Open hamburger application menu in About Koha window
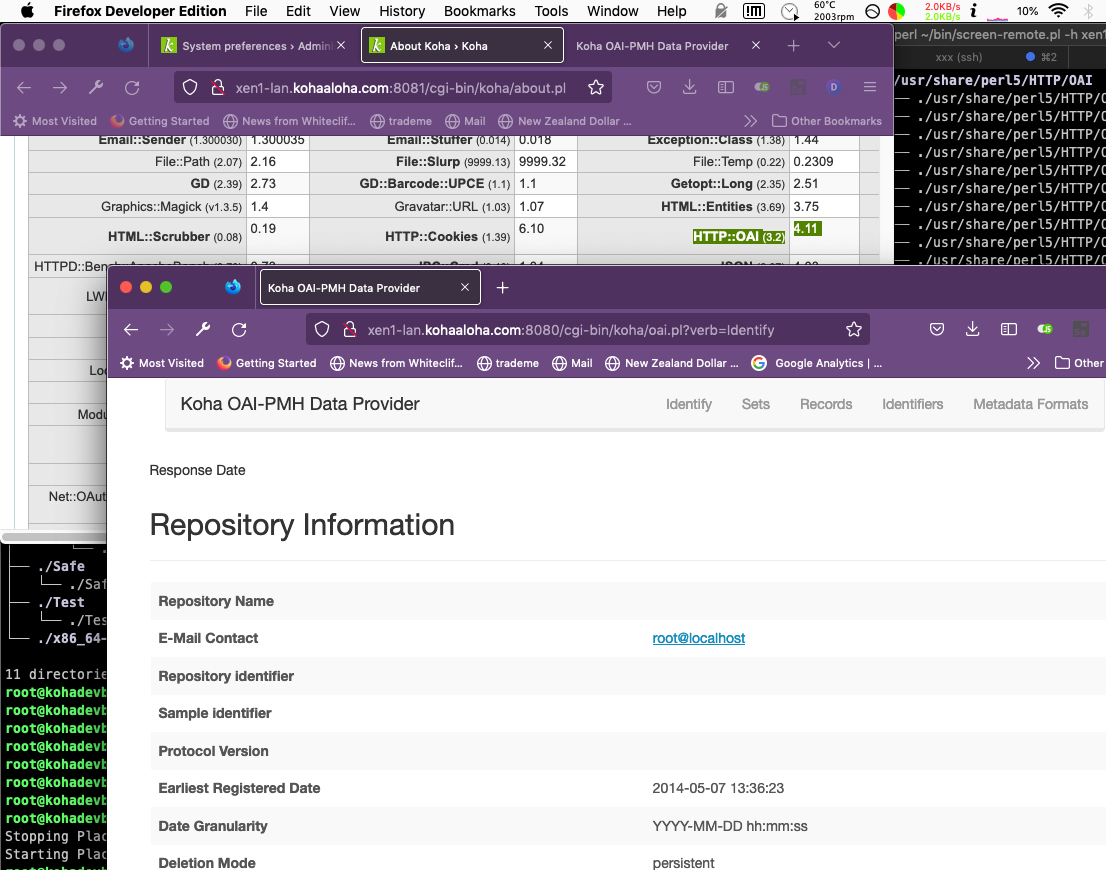The width and height of the screenshot is (1106, 870). (x=870, y=88)
